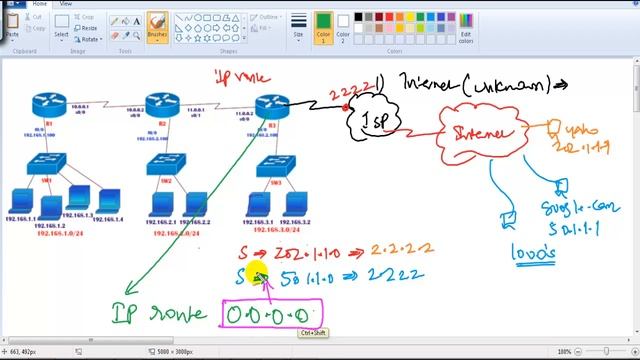640x360 pixels.
Task: Click the Cut button
Action: (33, 17)
